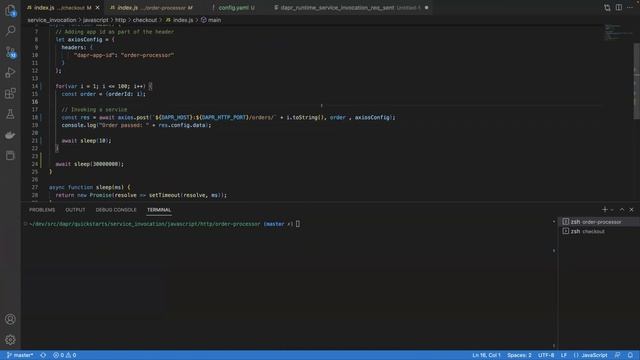640x360 pixels.
Task: Open the Docker whale view
Action: (10, 135)
